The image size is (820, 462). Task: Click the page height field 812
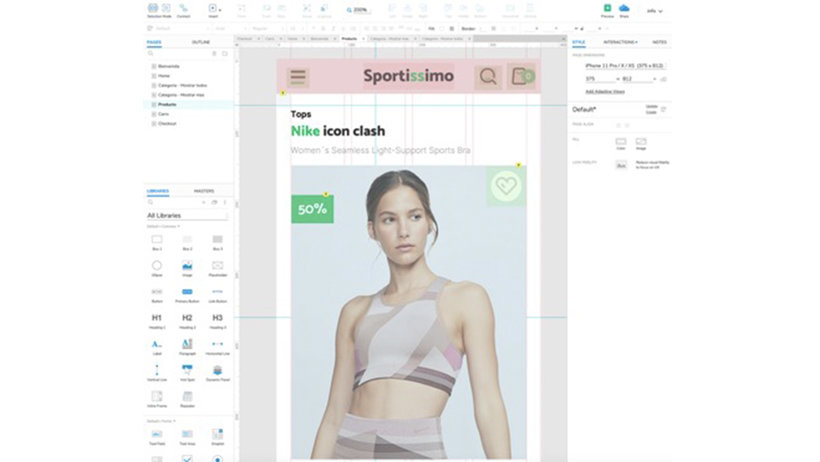pyautogui.click(x=638, y=78)
